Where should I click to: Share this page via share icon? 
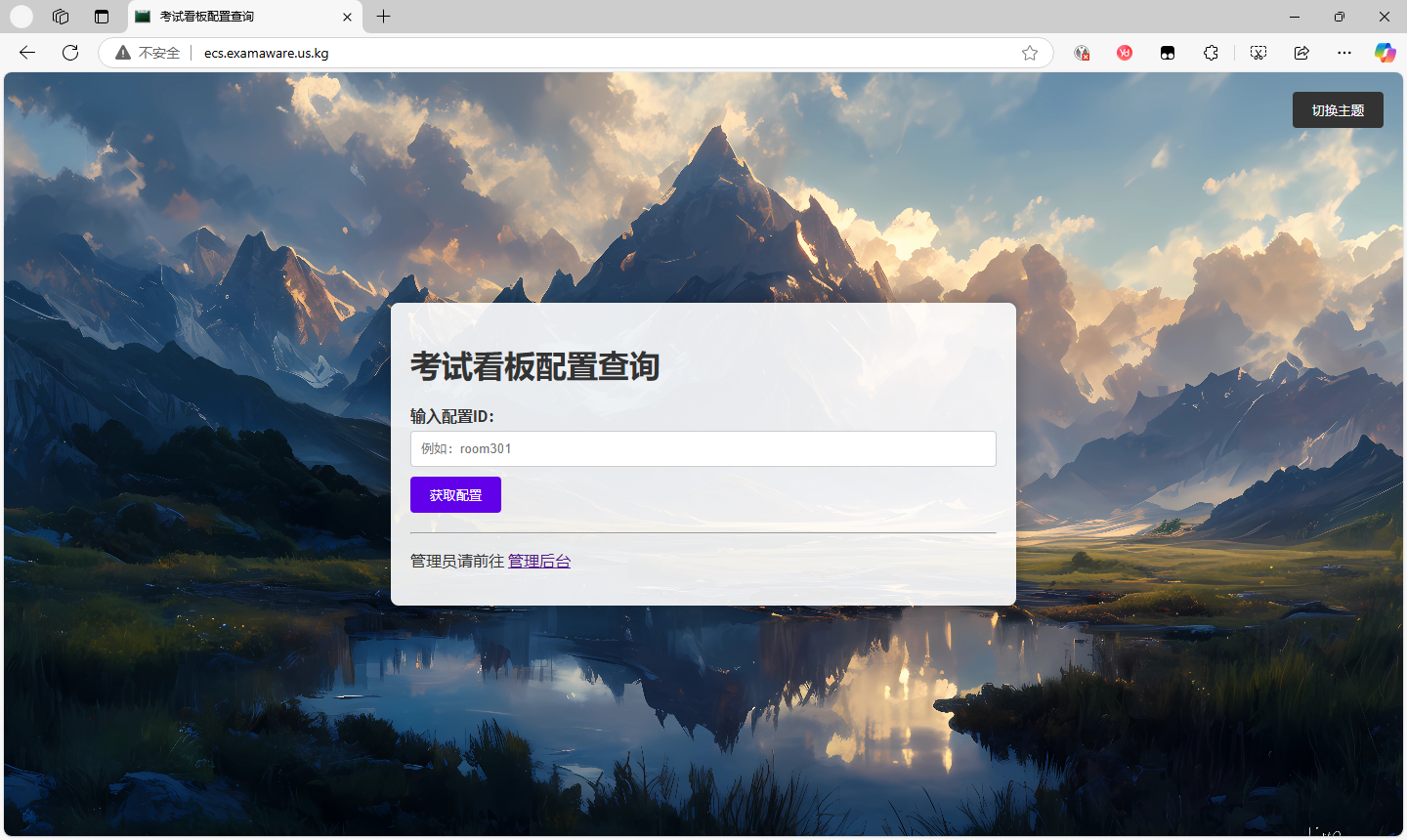(x=1301, y=53)
